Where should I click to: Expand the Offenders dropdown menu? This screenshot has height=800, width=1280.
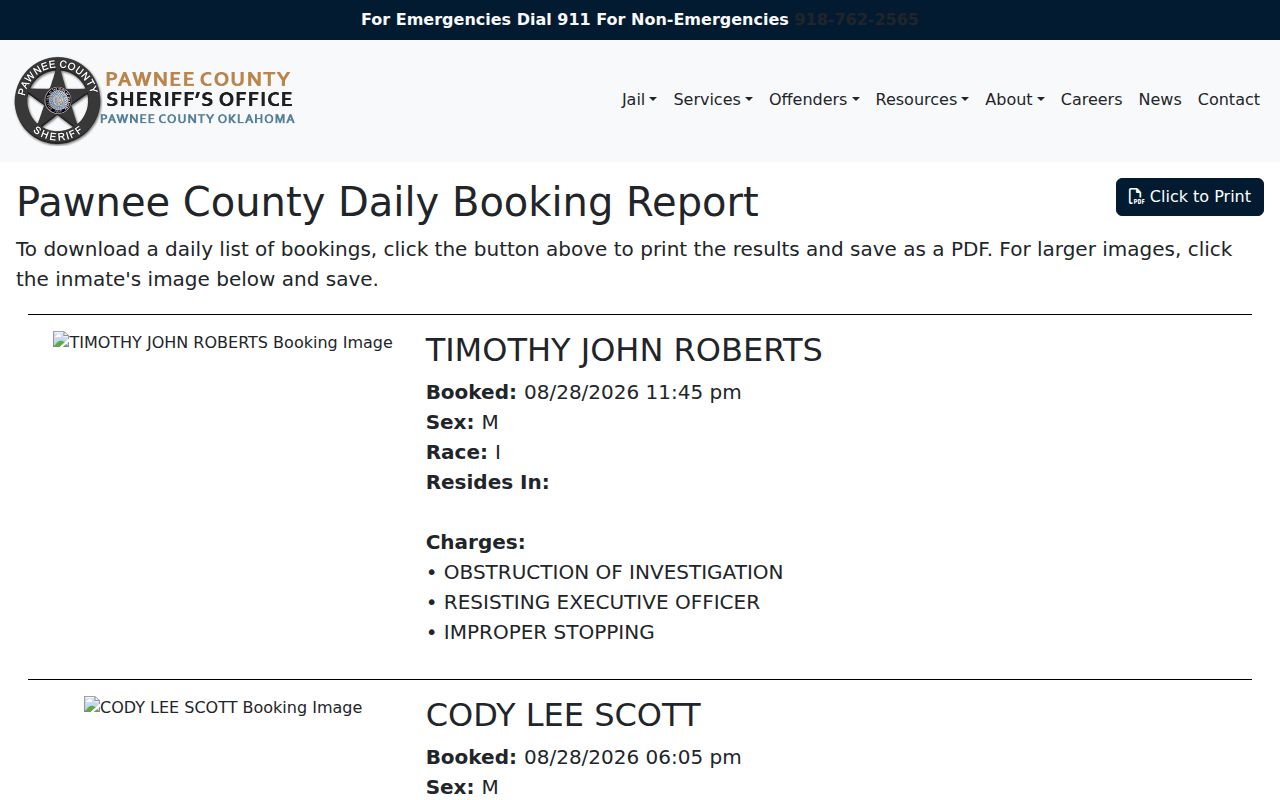coord(814,99)
